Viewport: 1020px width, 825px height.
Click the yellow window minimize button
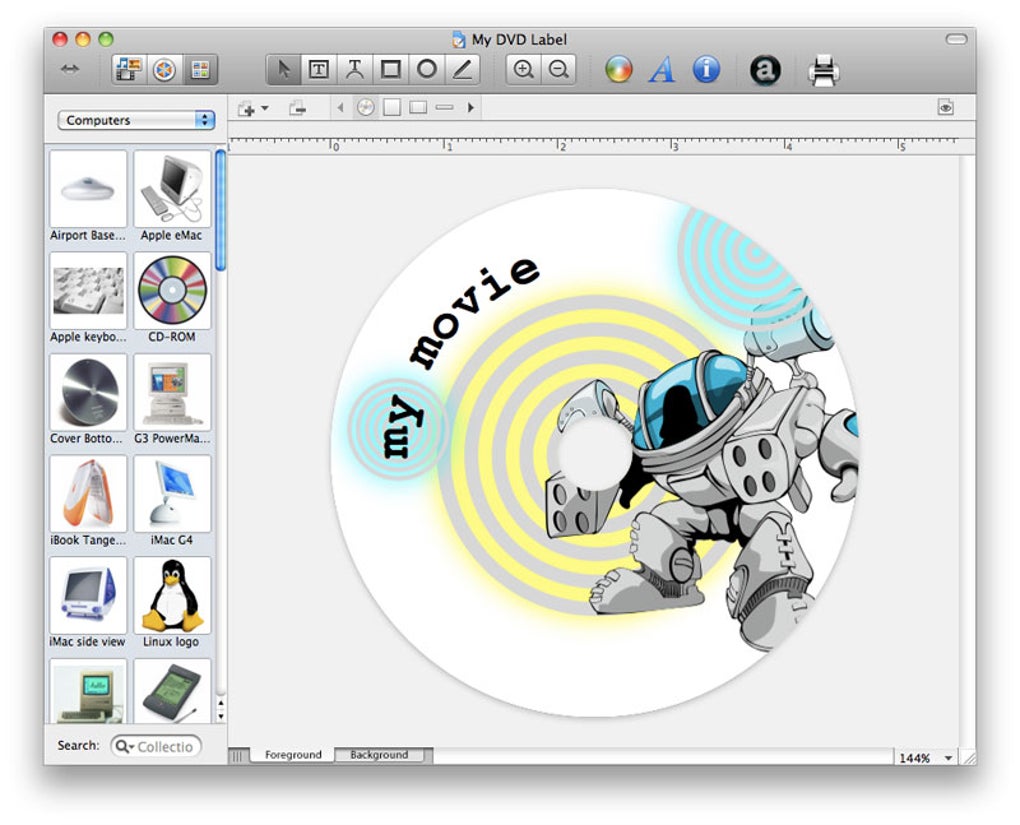83,39
